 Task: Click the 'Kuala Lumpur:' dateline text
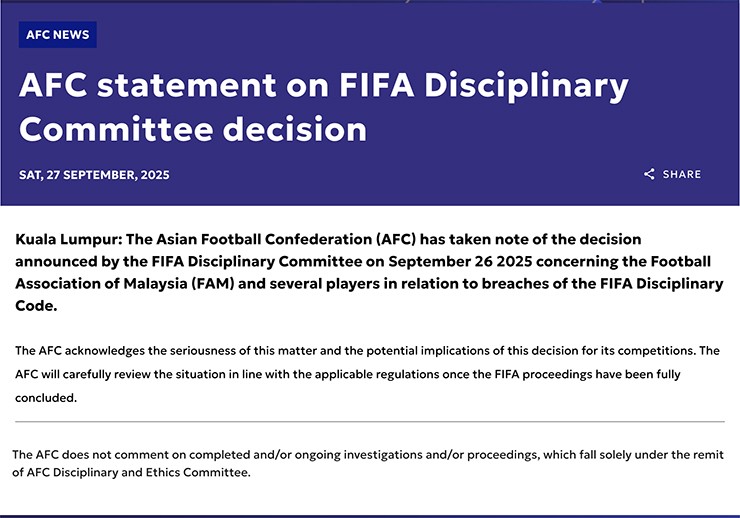click(x=69, y=240)
